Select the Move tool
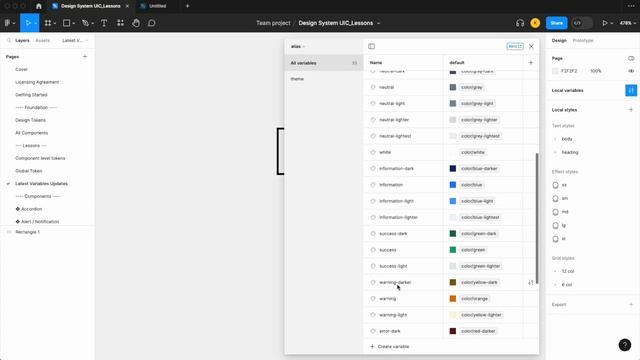The image size is (640, 360). [x=28, y=23]
